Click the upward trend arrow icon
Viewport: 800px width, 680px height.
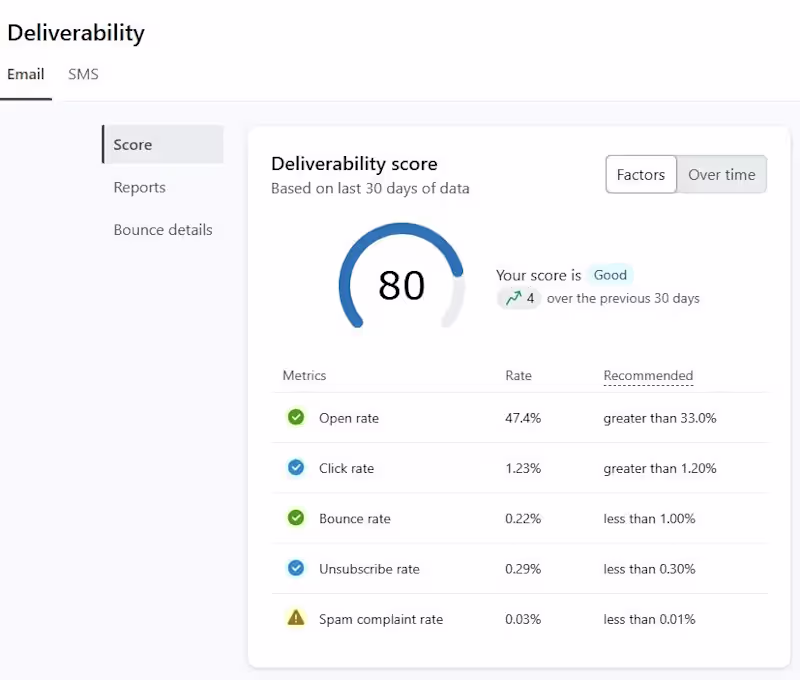513,298
